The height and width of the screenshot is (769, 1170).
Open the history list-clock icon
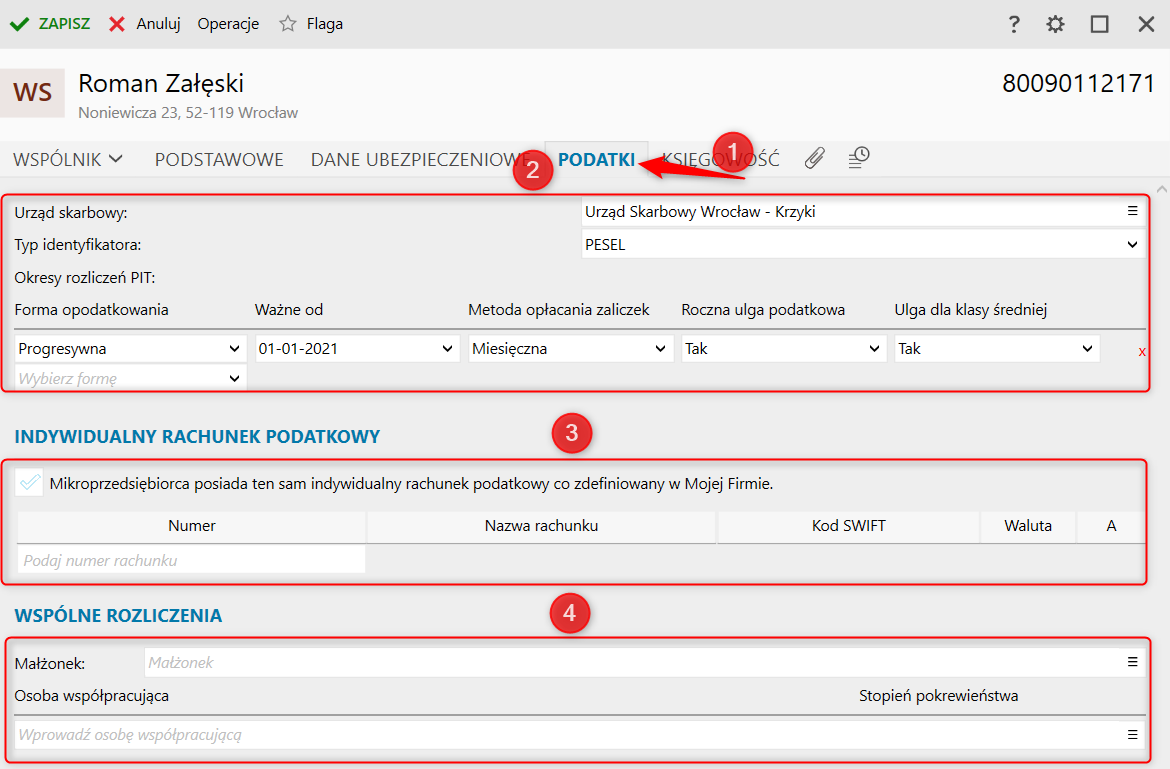(x=859, y=157)
